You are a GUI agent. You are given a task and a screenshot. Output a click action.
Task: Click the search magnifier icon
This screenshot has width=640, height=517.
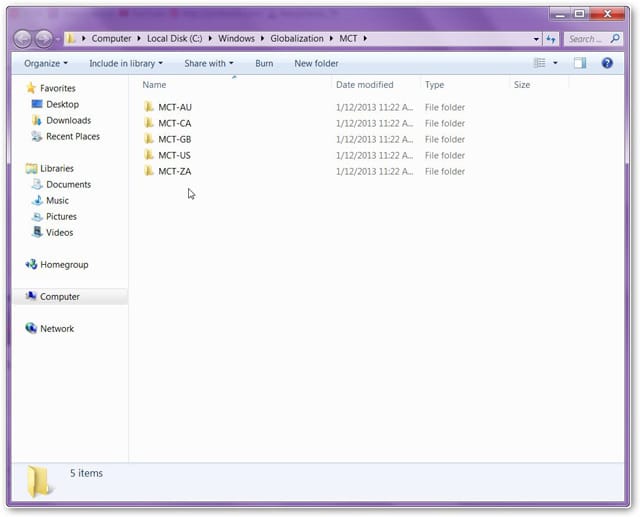point(615,39)
